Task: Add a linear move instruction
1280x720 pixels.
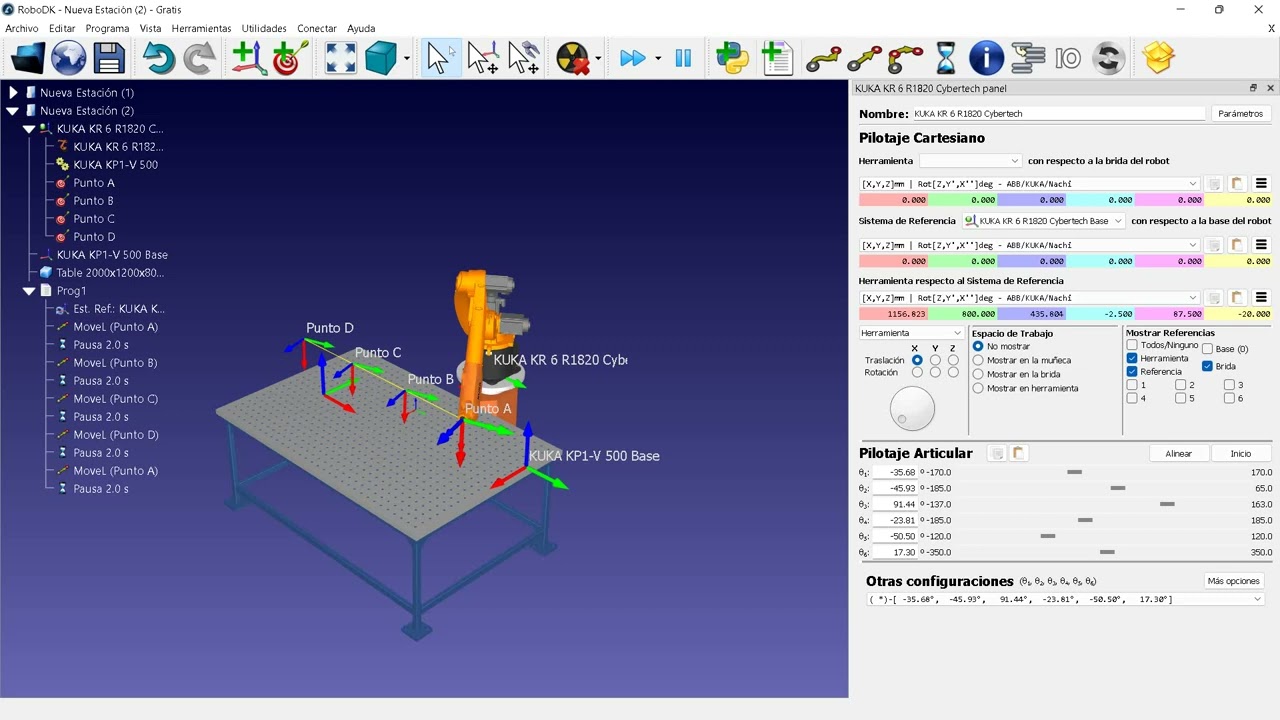Action: coord(864,58)
